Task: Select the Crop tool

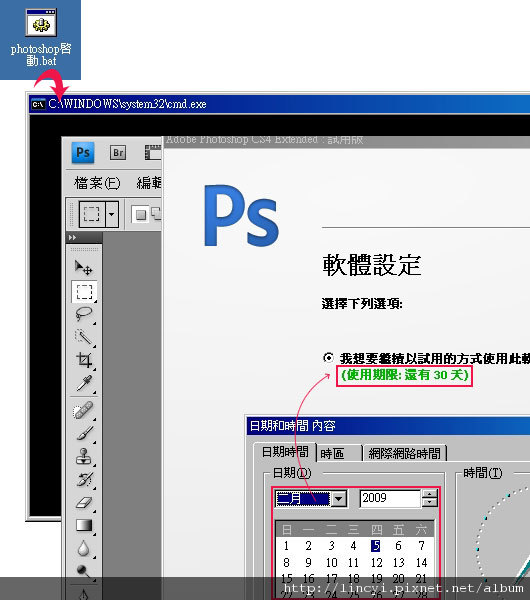Action: click(x=84, y=360)
